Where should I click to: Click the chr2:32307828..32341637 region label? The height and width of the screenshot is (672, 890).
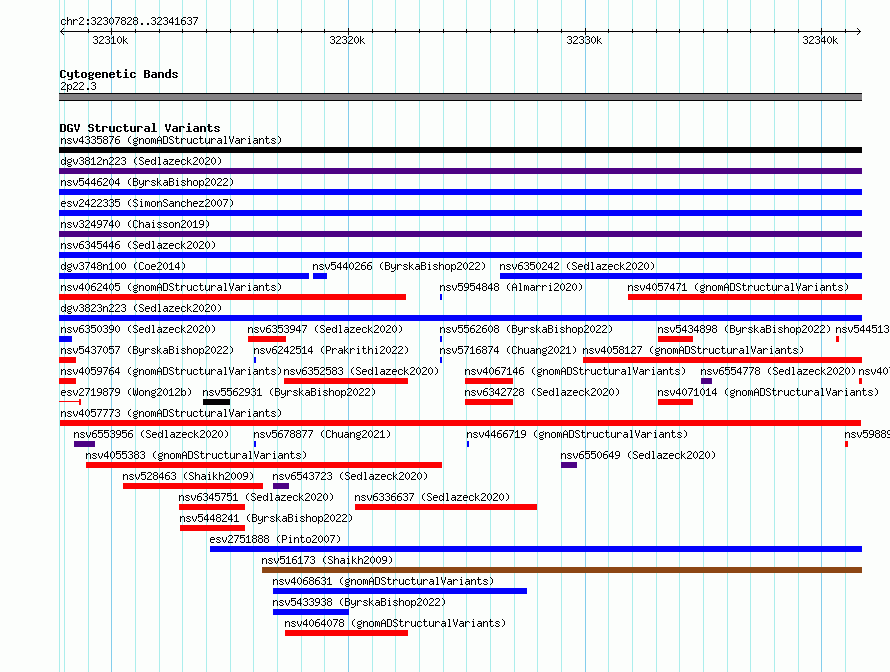(129, 21)
